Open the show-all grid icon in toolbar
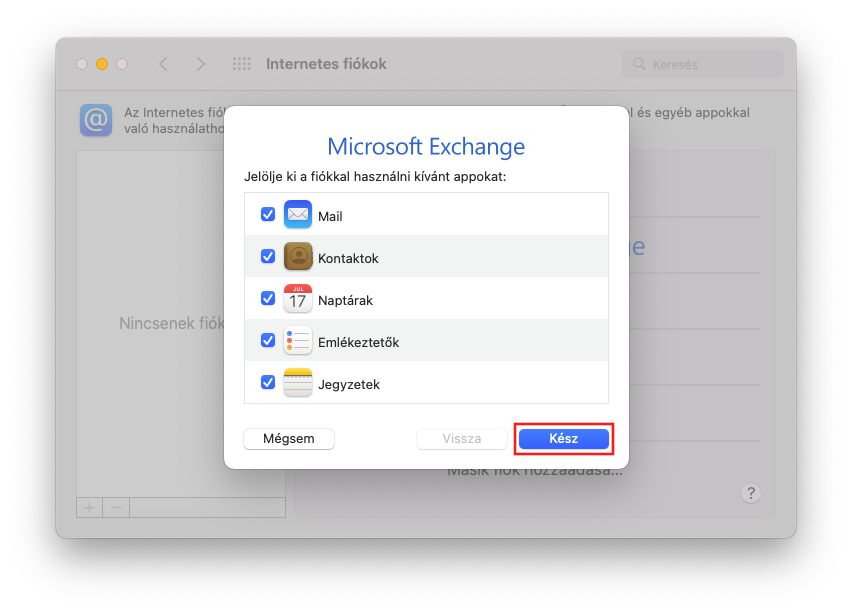This screenshot has height=612, width=852. [242, 64]
